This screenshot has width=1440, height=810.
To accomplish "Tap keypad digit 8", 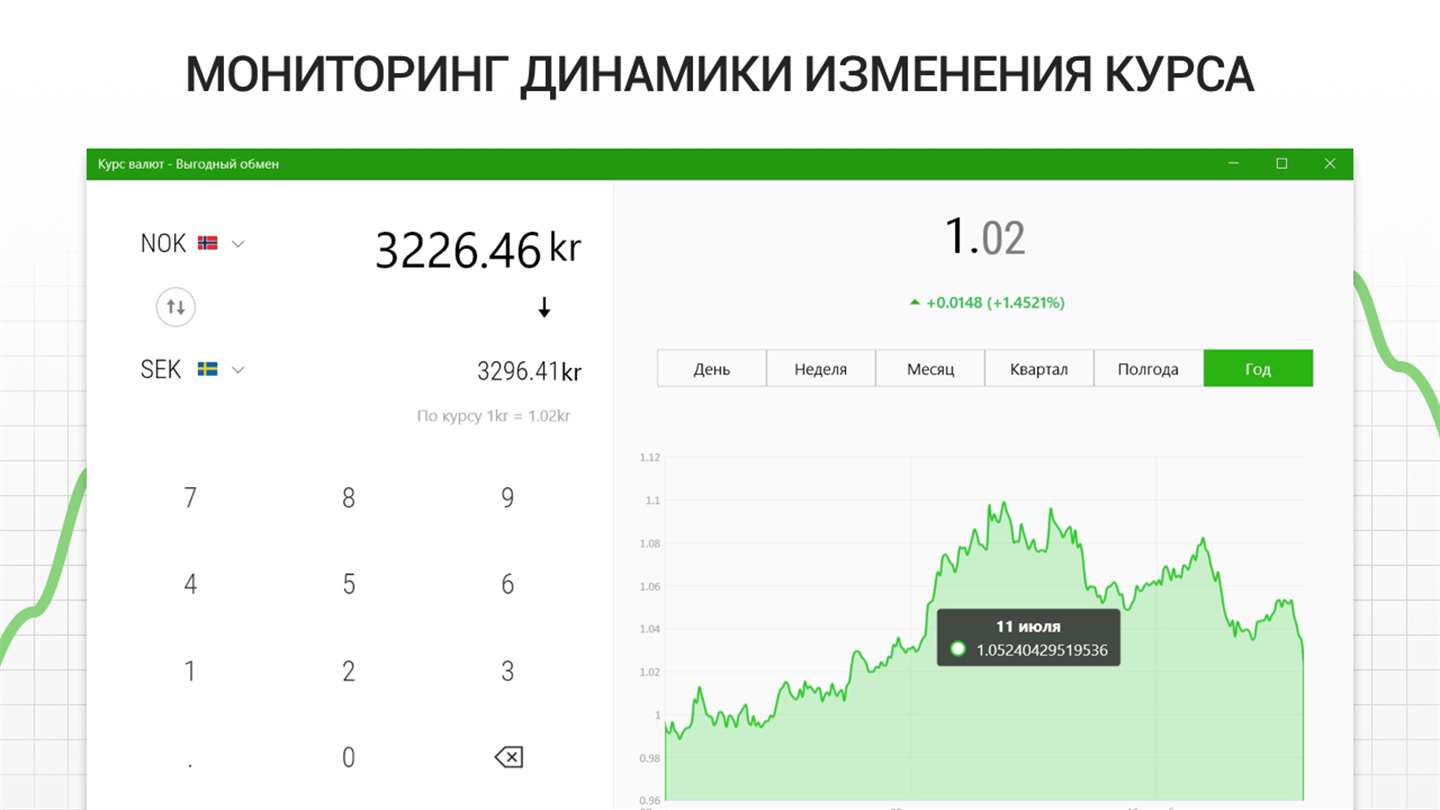I will click(349, 497).
